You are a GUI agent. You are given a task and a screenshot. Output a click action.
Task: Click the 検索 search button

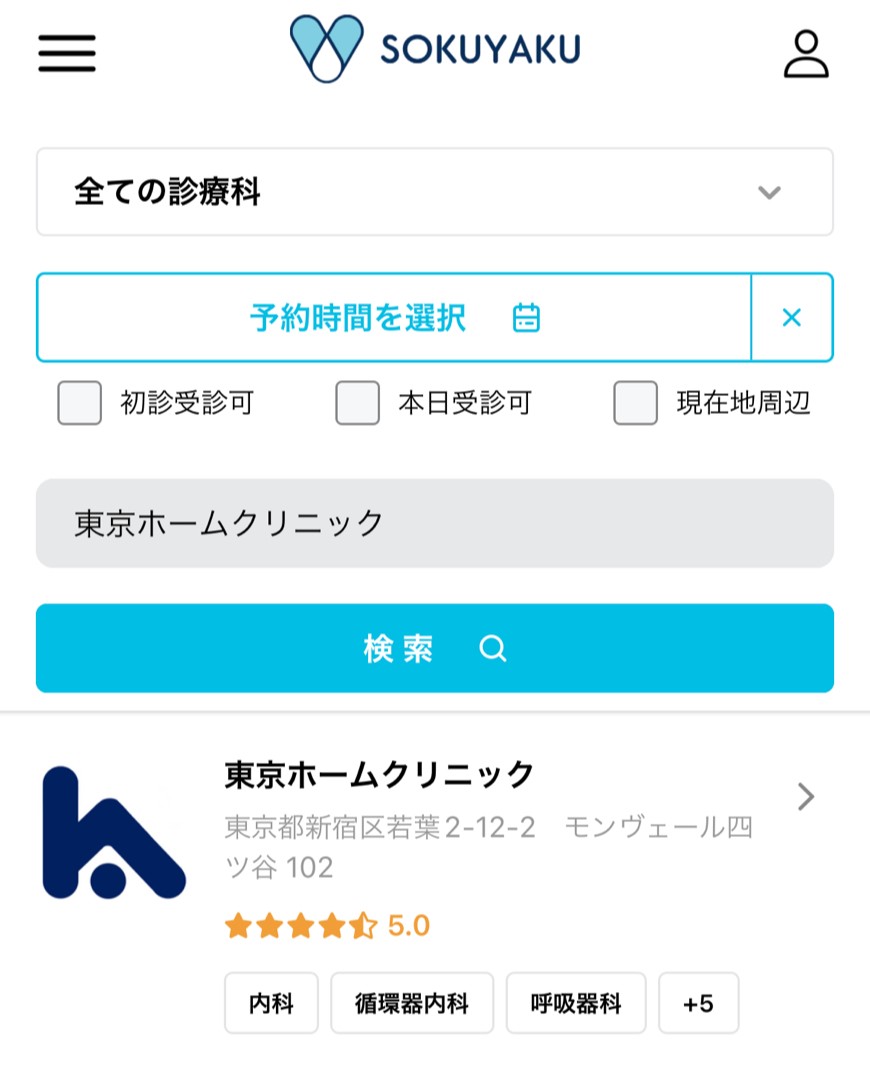click(435, 648)
